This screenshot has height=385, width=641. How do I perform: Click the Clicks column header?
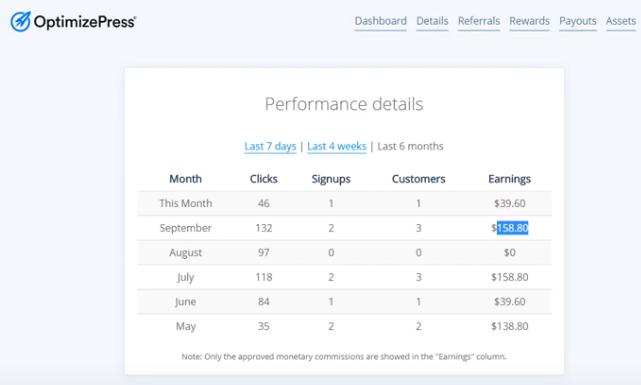click(264, 179)
